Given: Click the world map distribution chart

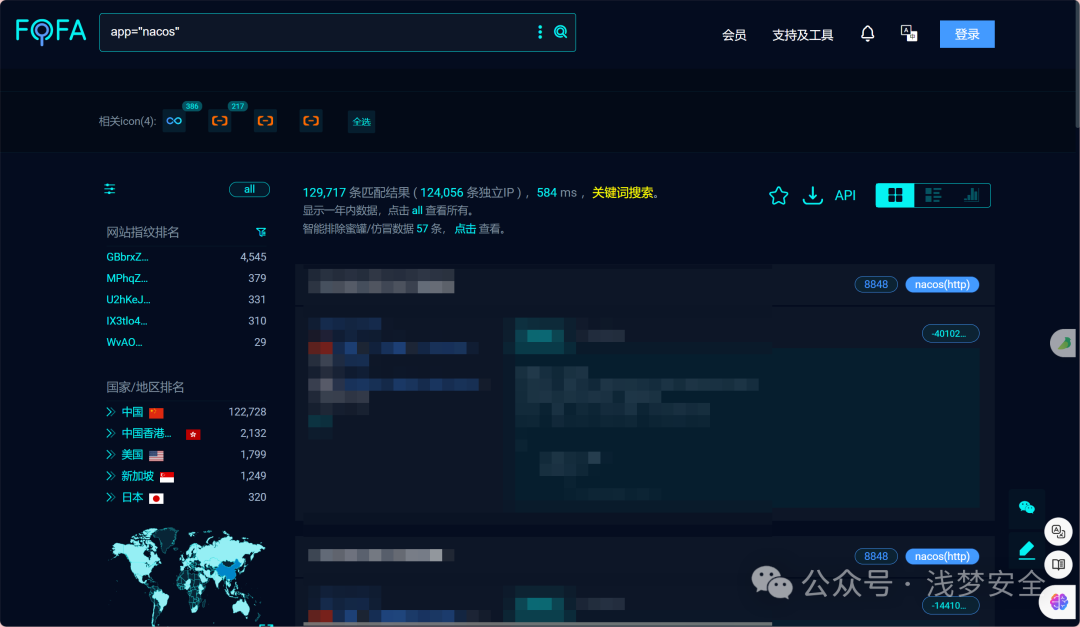Looking at the screenshot, I should (x=189, y=575).
